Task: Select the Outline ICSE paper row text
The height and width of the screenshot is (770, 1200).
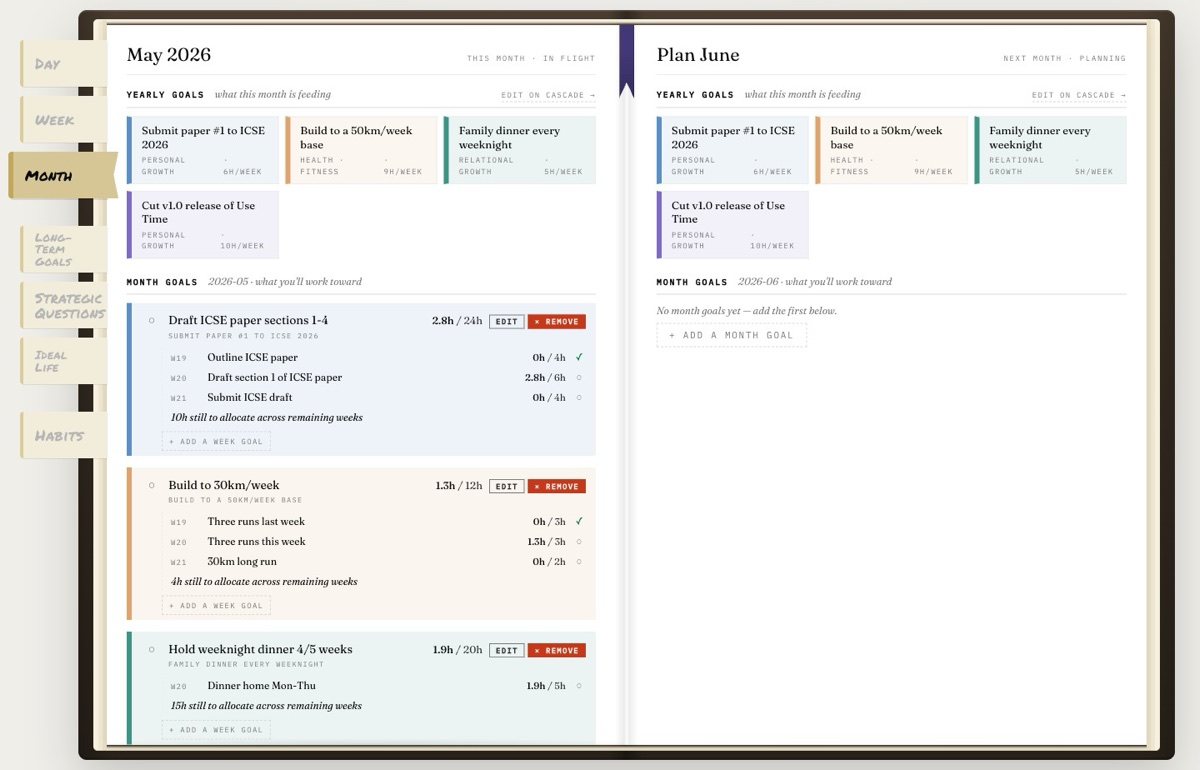Action: (252, 357)
